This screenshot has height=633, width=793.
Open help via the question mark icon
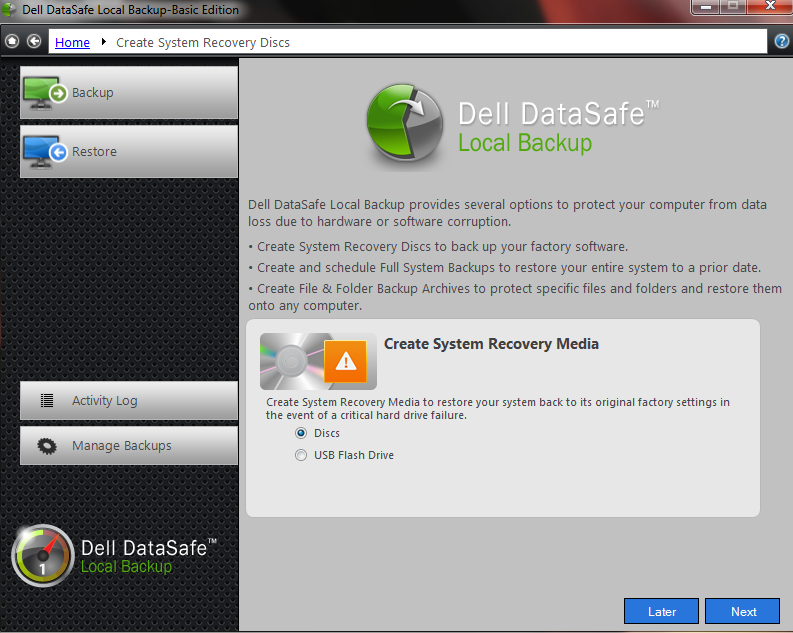(x=781, y=41)
